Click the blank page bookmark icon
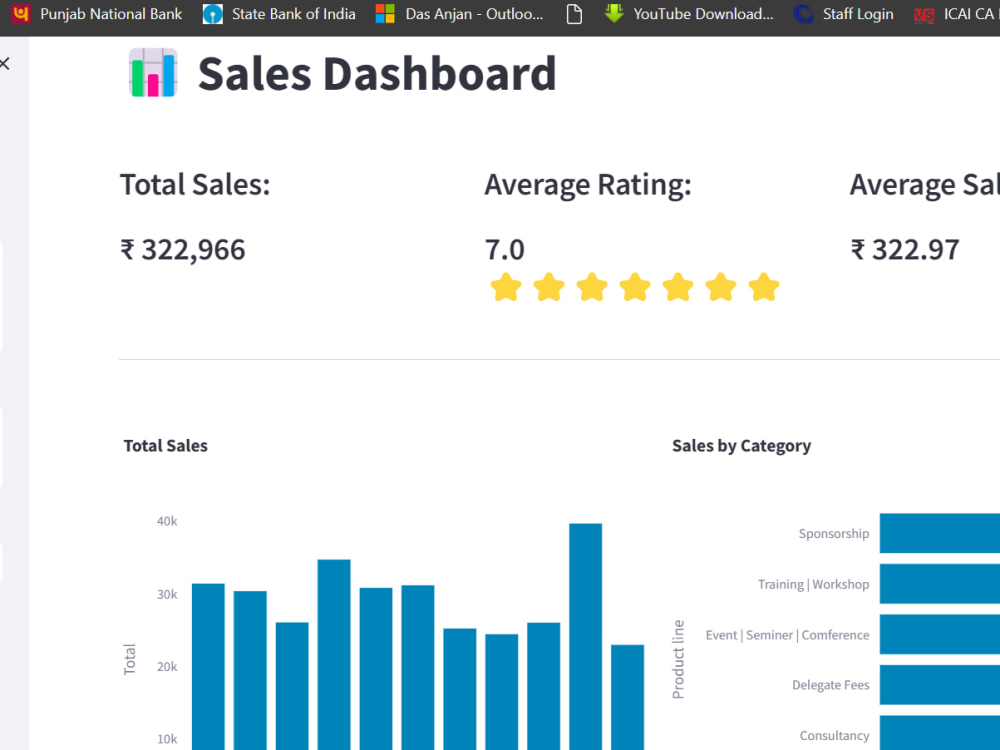Viewport: 1000px width, 750px height. pyautogui.click(x=574, y=14)
